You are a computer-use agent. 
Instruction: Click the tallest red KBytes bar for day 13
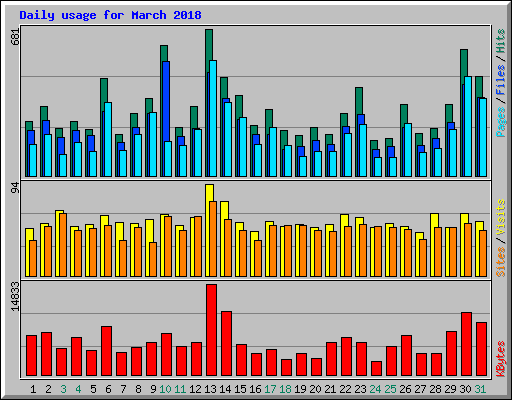[211, 330]
